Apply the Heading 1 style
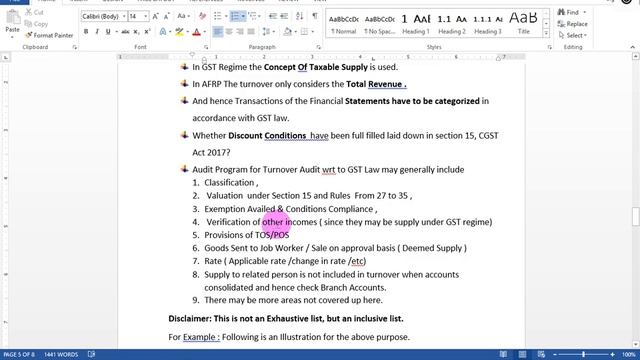 coord(416,24)
